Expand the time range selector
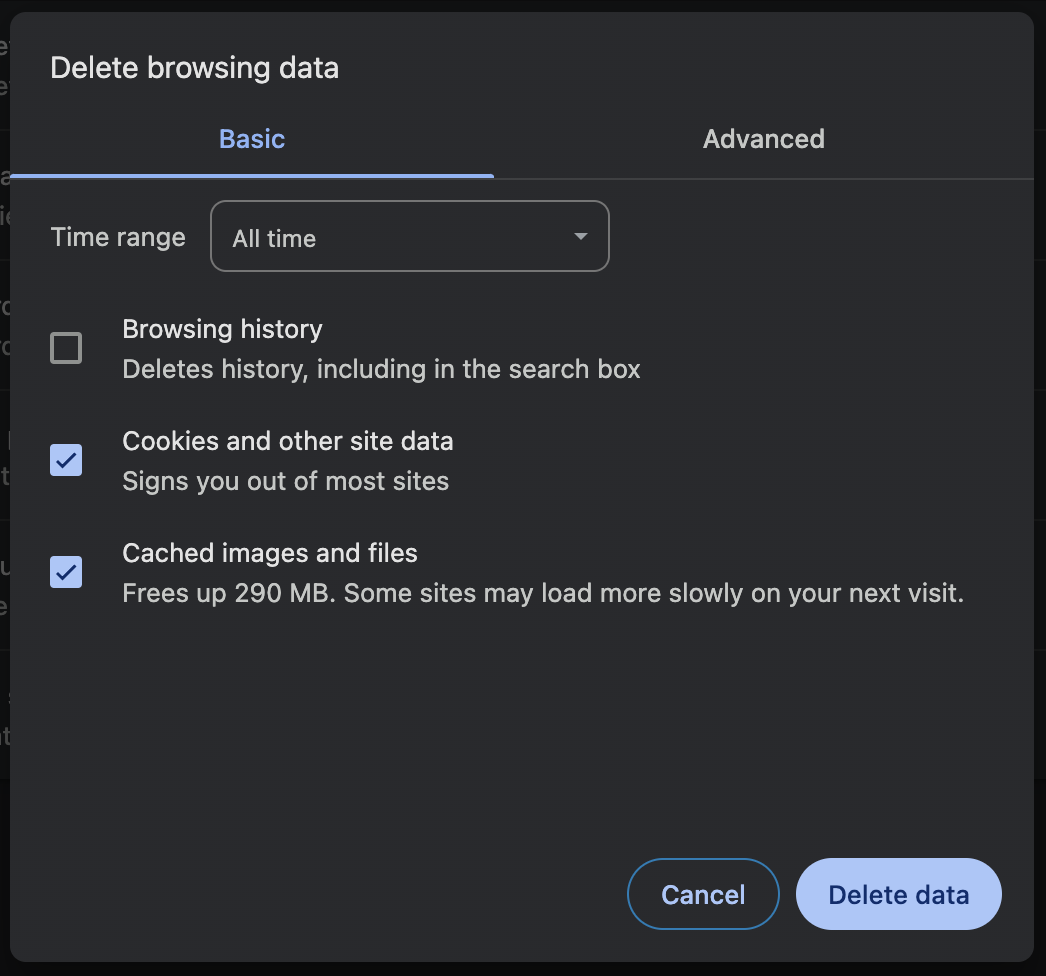 [410, 236]
